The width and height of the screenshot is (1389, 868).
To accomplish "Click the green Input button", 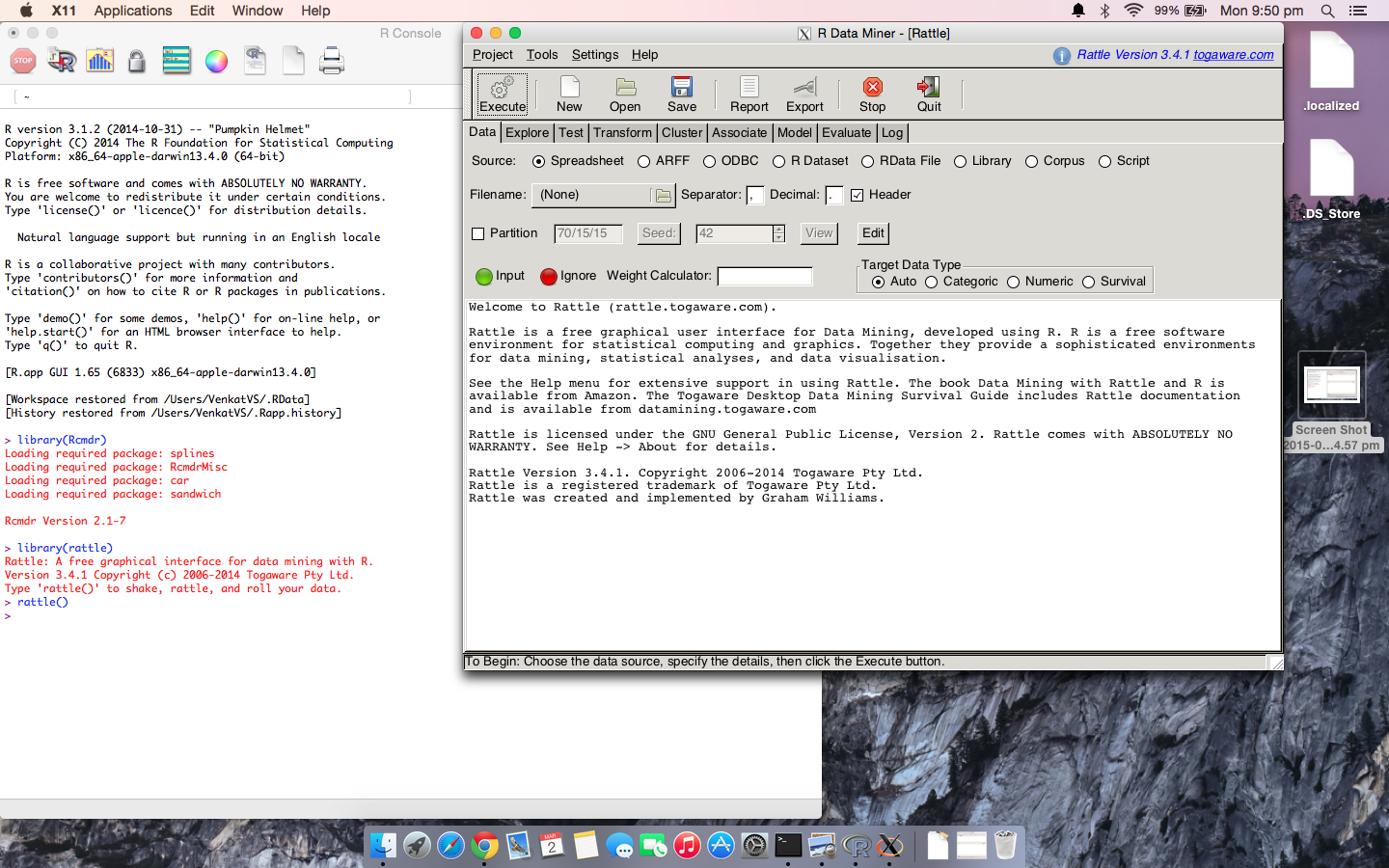I will (x=501, y=276).
